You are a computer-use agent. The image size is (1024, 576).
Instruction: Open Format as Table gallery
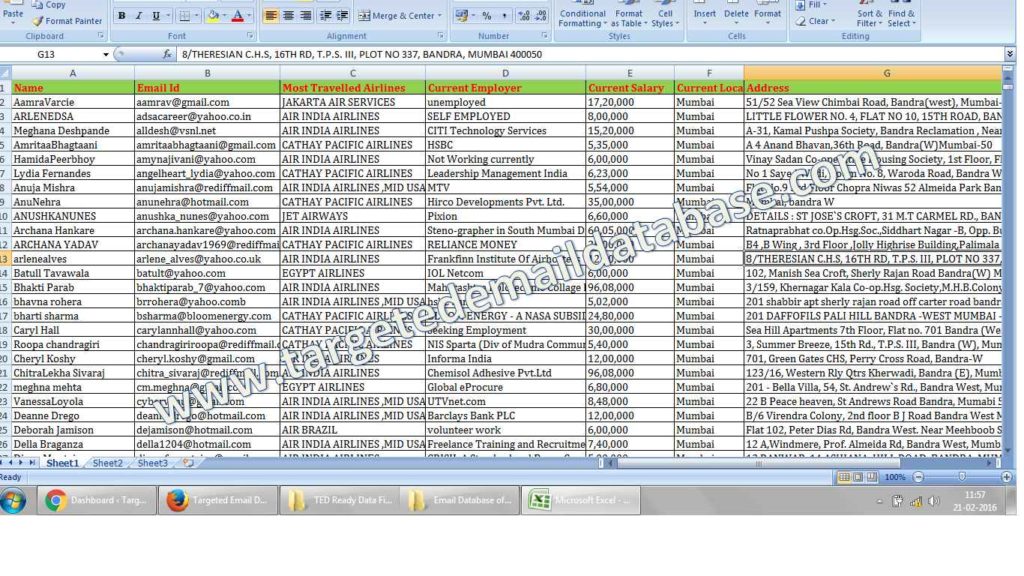pyautogui.click(x=629, y=16)
